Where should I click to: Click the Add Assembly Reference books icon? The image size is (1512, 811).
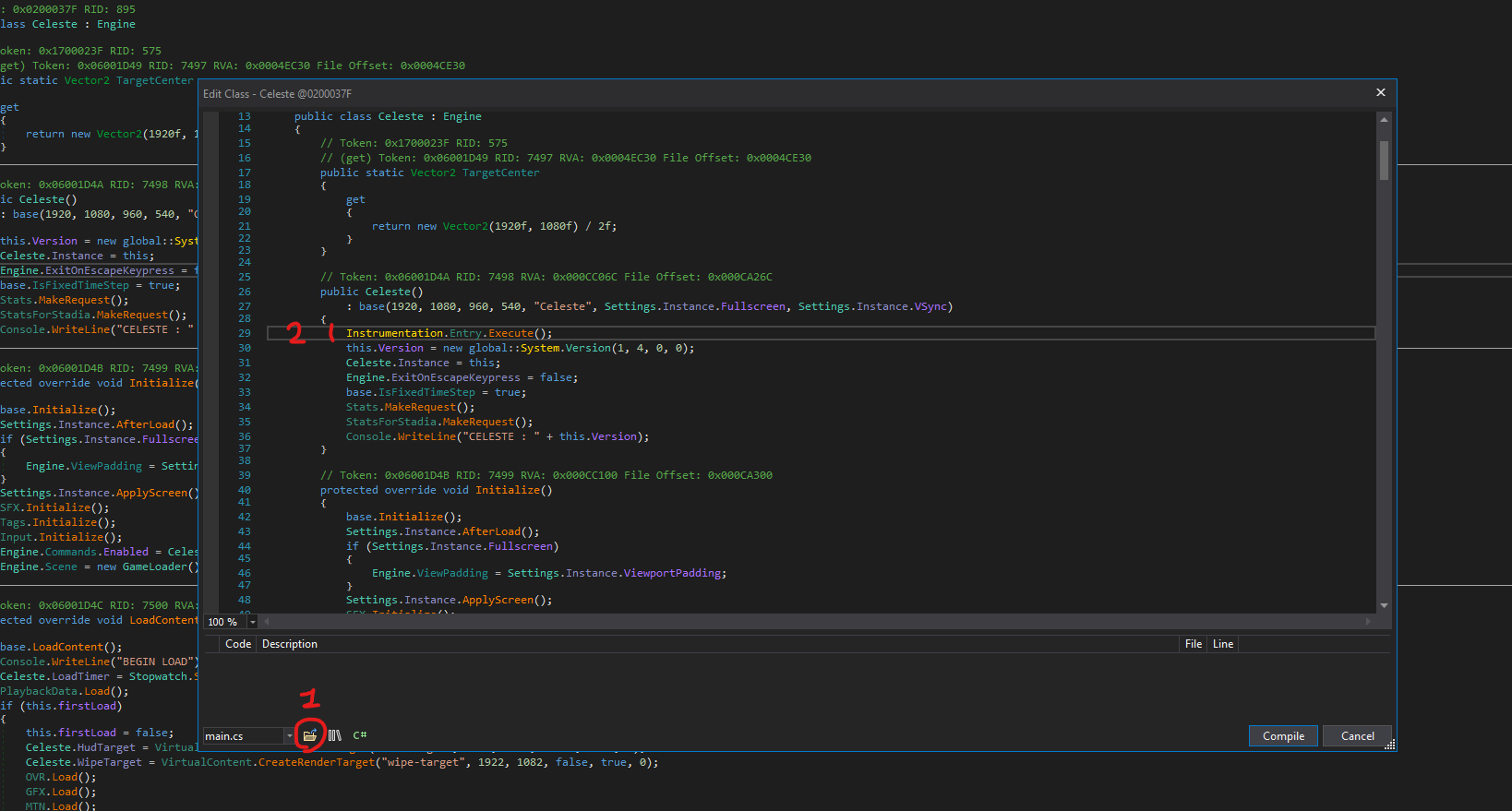(334, 735)
